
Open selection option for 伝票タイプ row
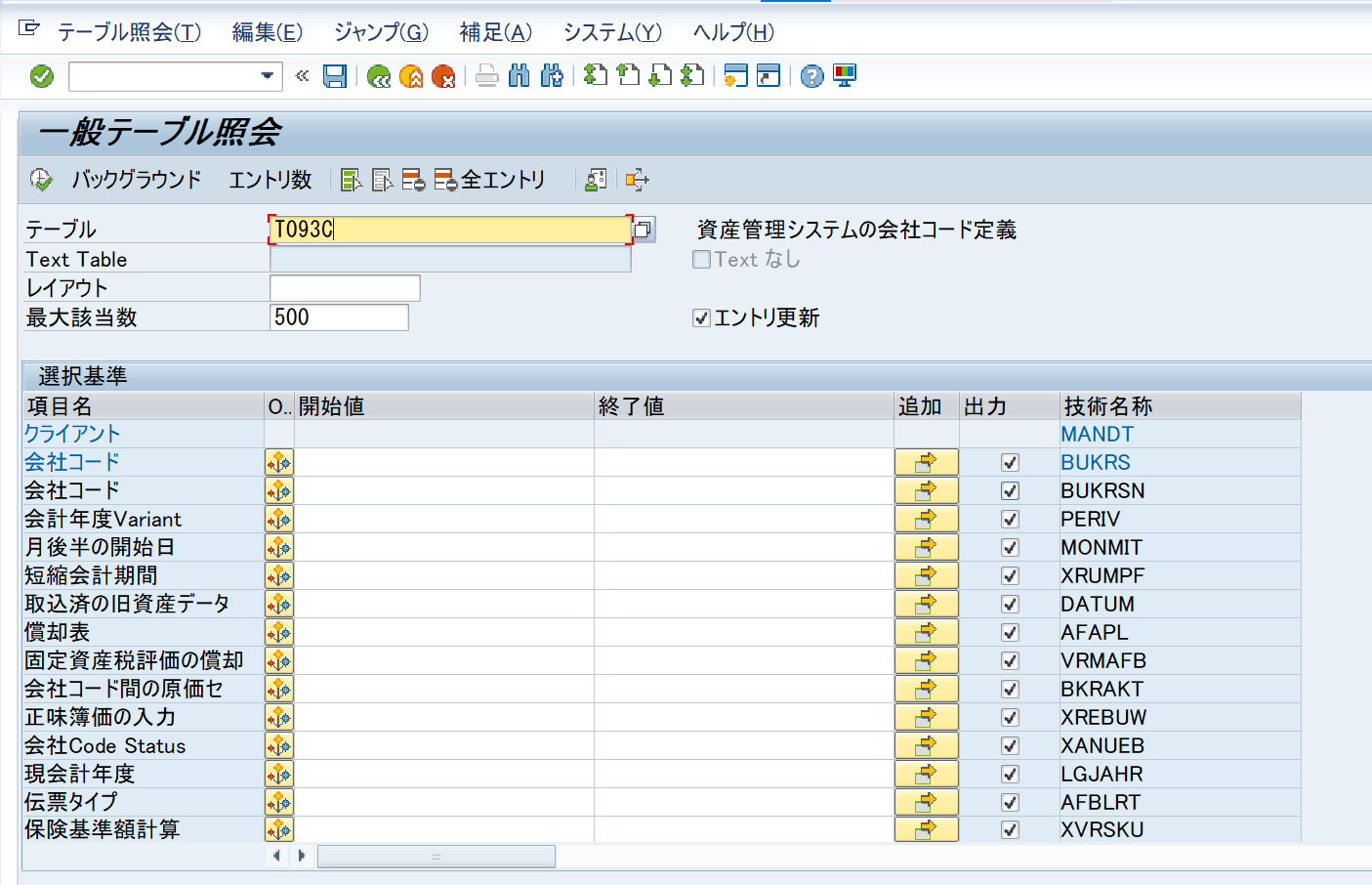tap(279, 803)
